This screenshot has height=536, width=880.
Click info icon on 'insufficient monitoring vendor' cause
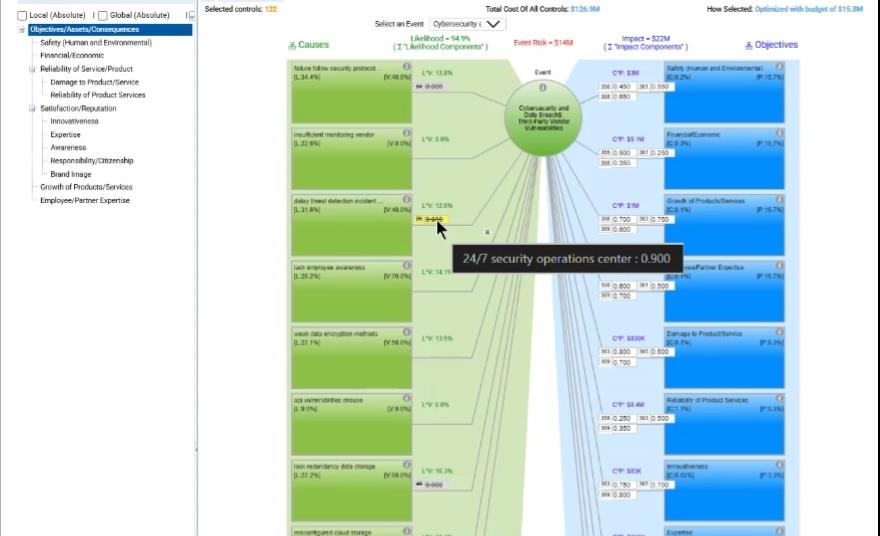coord(407,133)
